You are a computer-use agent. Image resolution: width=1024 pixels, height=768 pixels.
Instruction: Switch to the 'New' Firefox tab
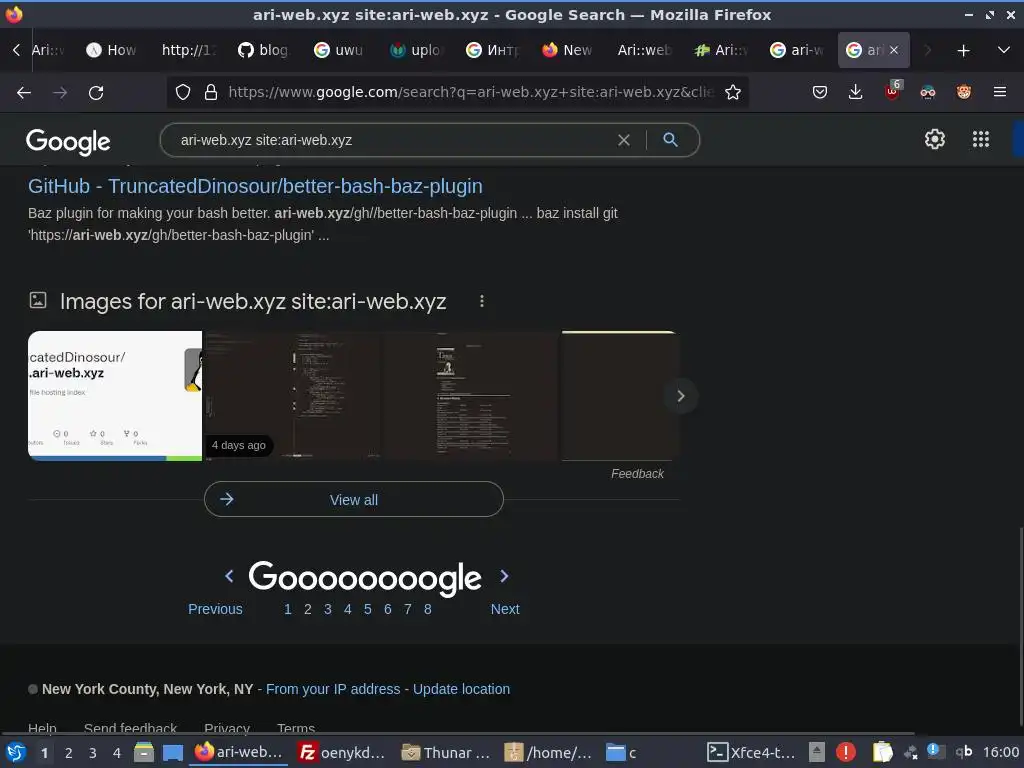567,50
